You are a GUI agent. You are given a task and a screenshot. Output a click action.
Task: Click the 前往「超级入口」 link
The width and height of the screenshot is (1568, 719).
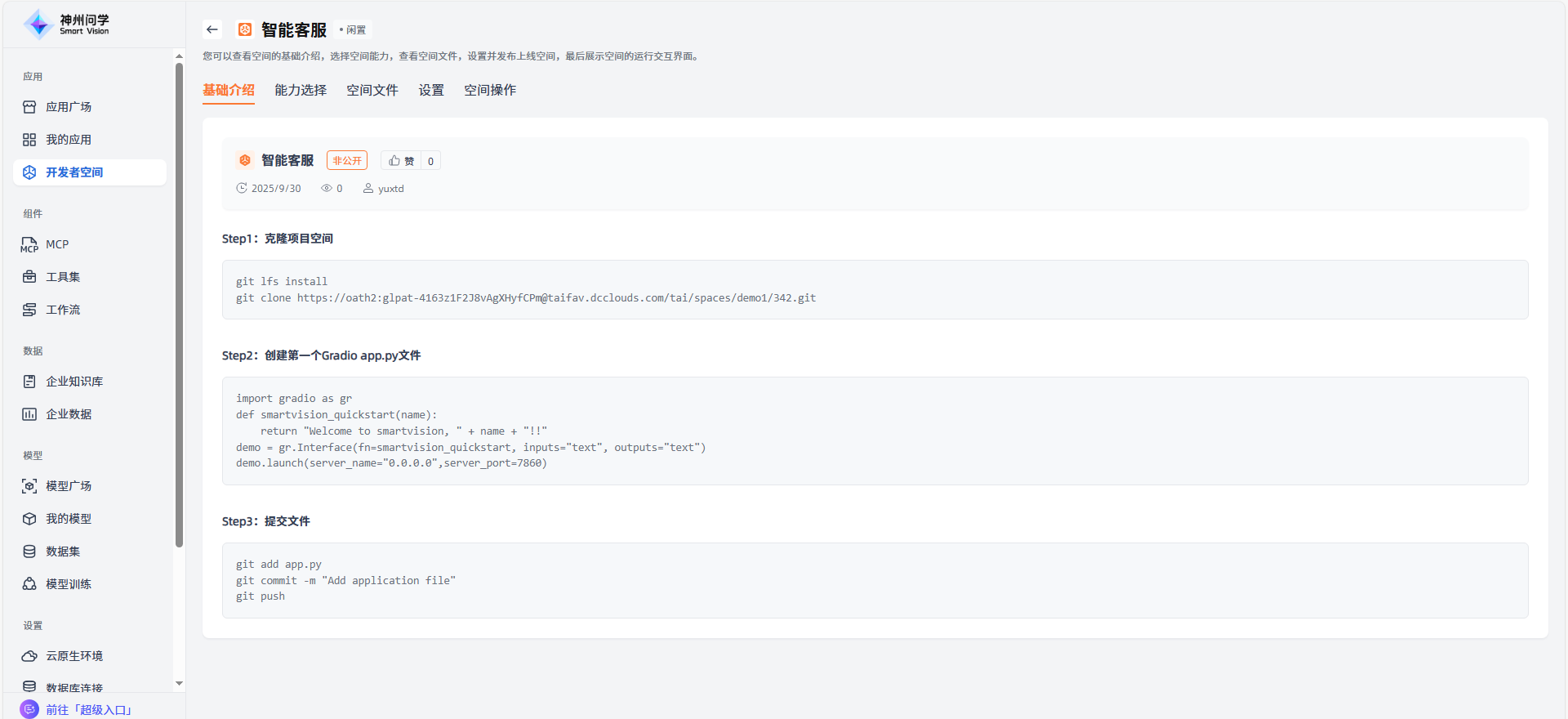88,709
